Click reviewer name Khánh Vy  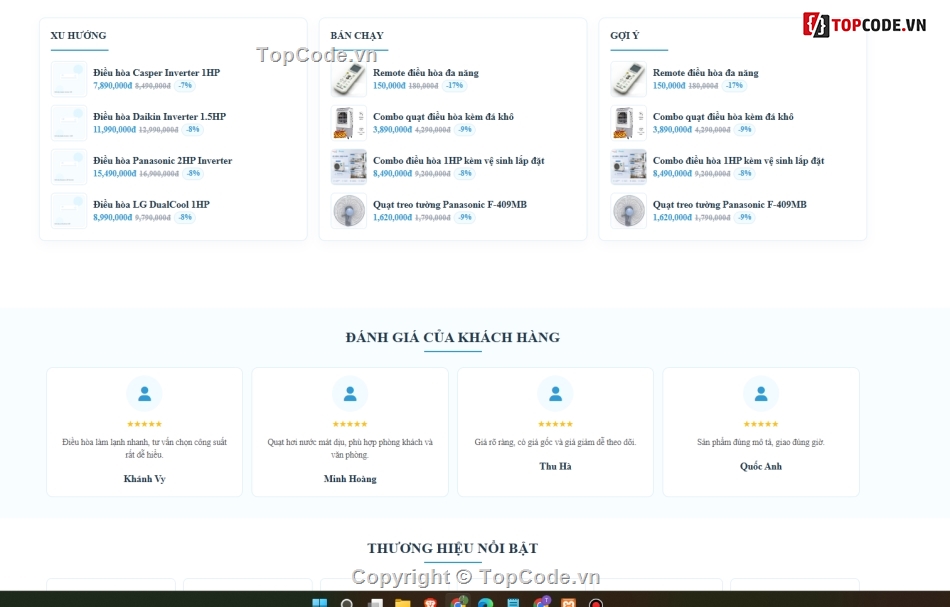144,479
